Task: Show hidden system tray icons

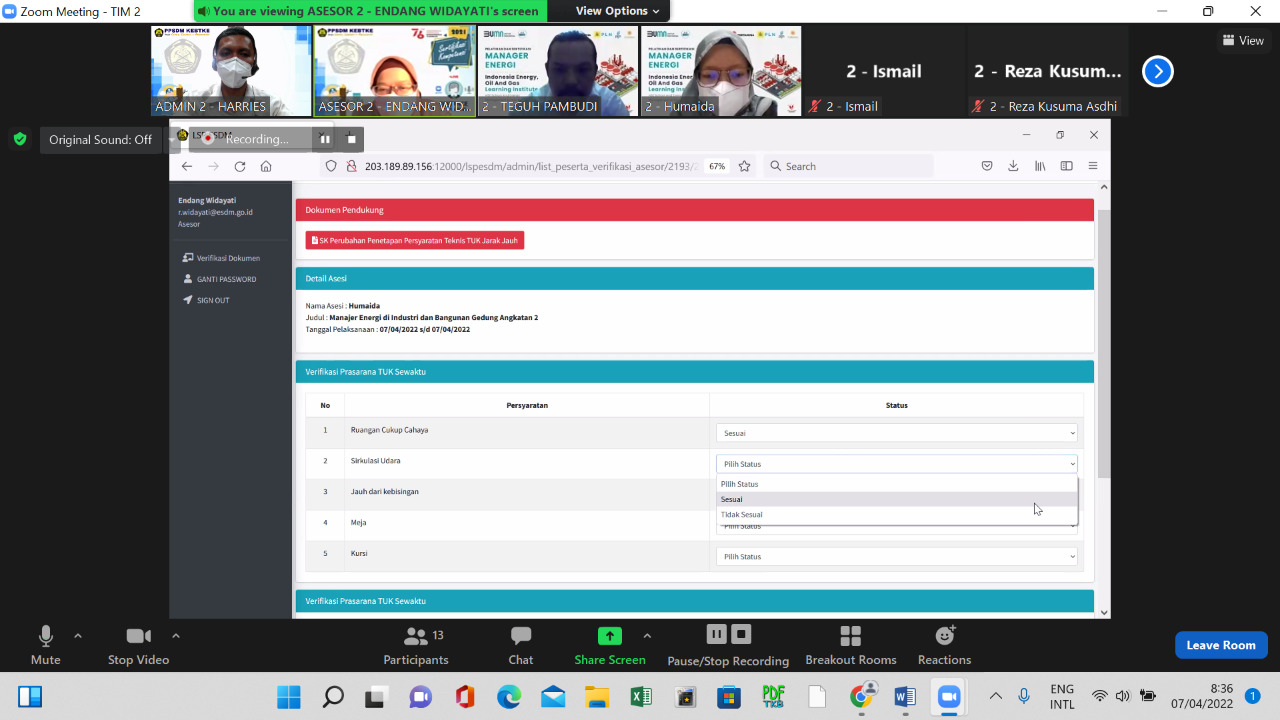Action: coord(995,696)
